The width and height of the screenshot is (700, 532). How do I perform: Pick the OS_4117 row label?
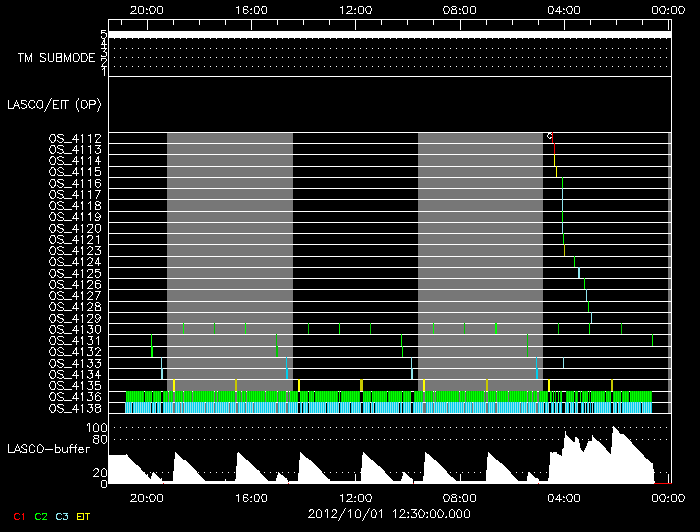coord(75,195)
